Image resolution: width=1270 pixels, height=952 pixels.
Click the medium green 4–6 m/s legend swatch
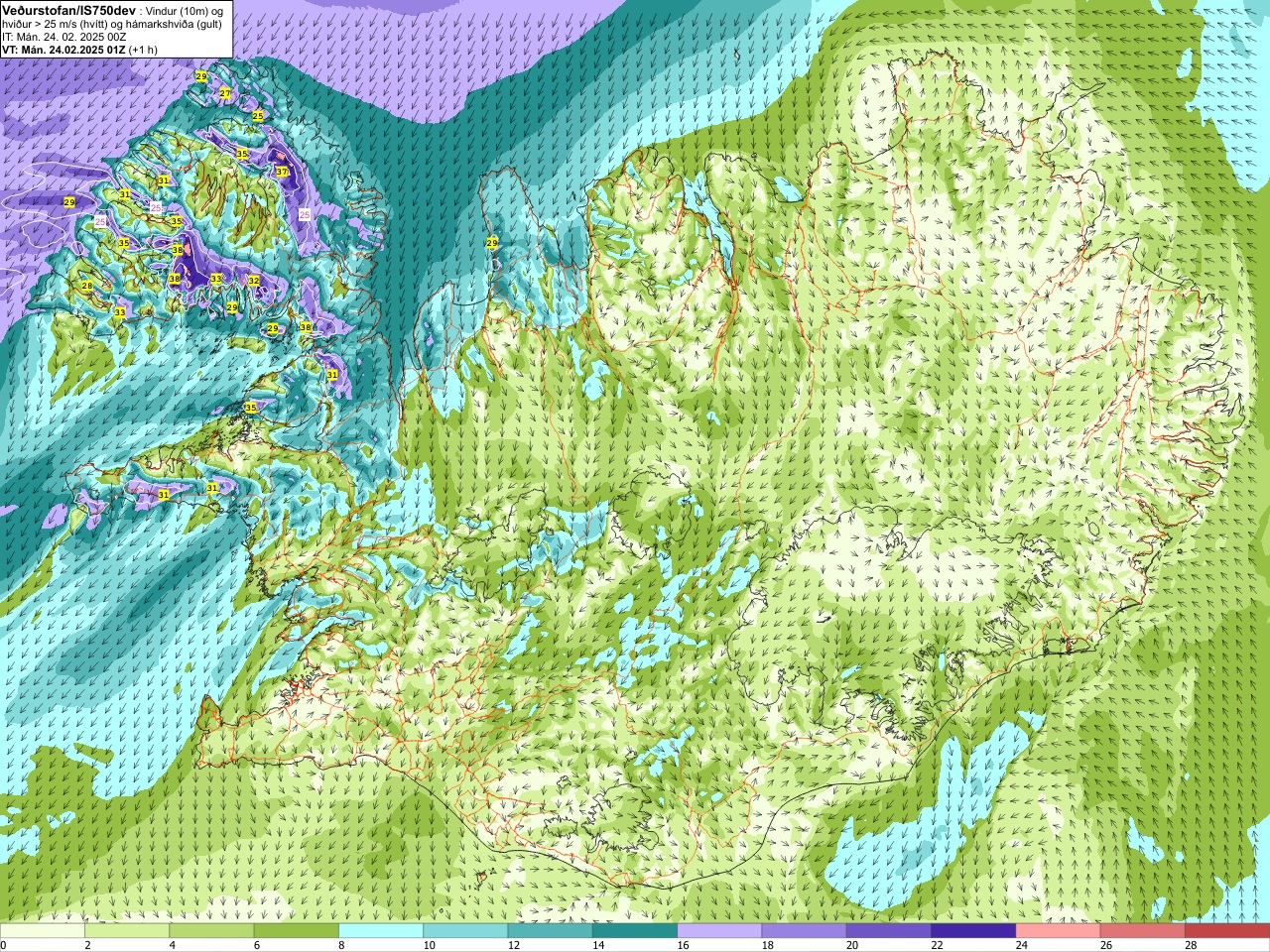pos(212,931)
